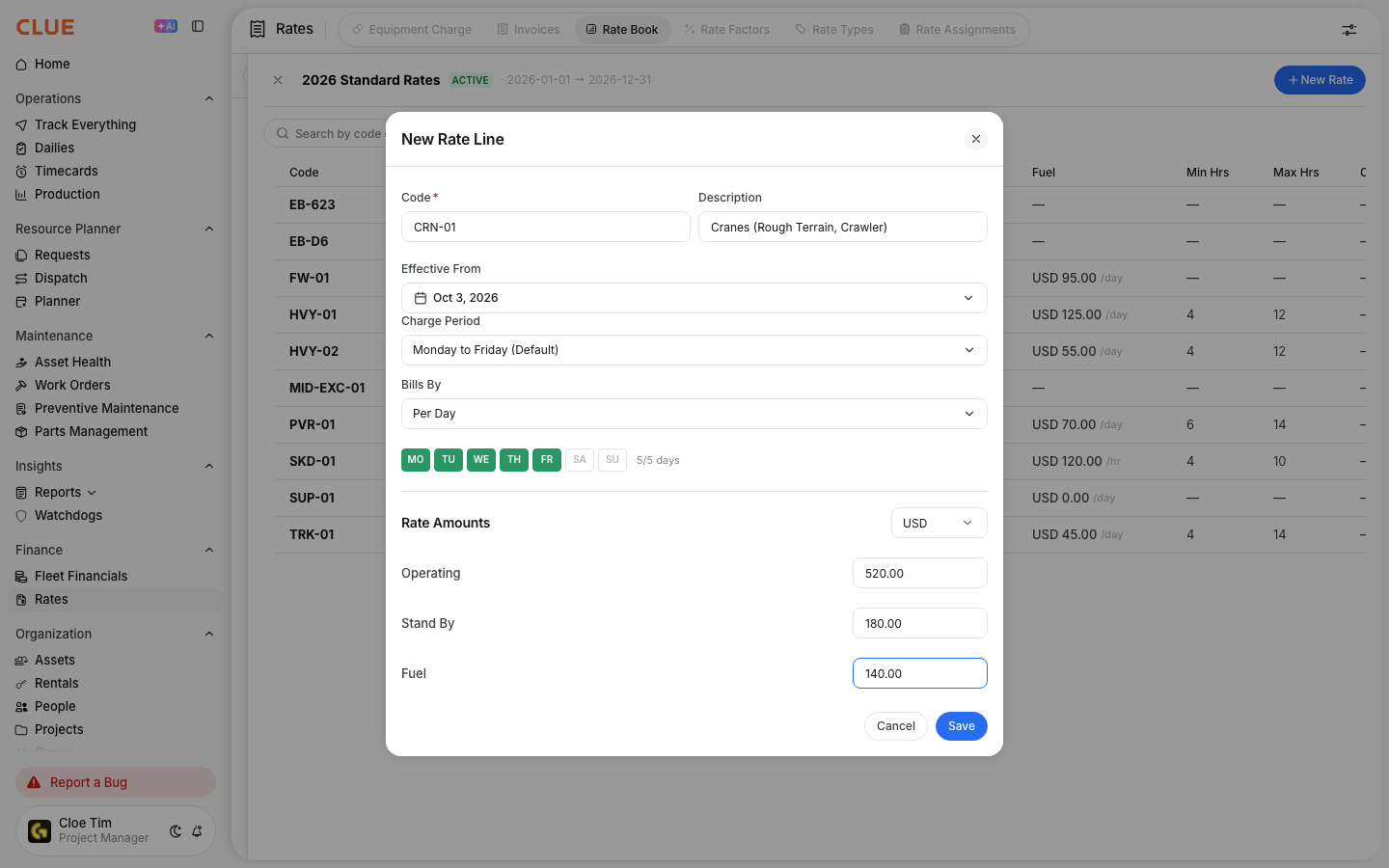Viewport: 1389px width, 868px height.
Task: Enable the SA day chip
Action: (580, 460)
